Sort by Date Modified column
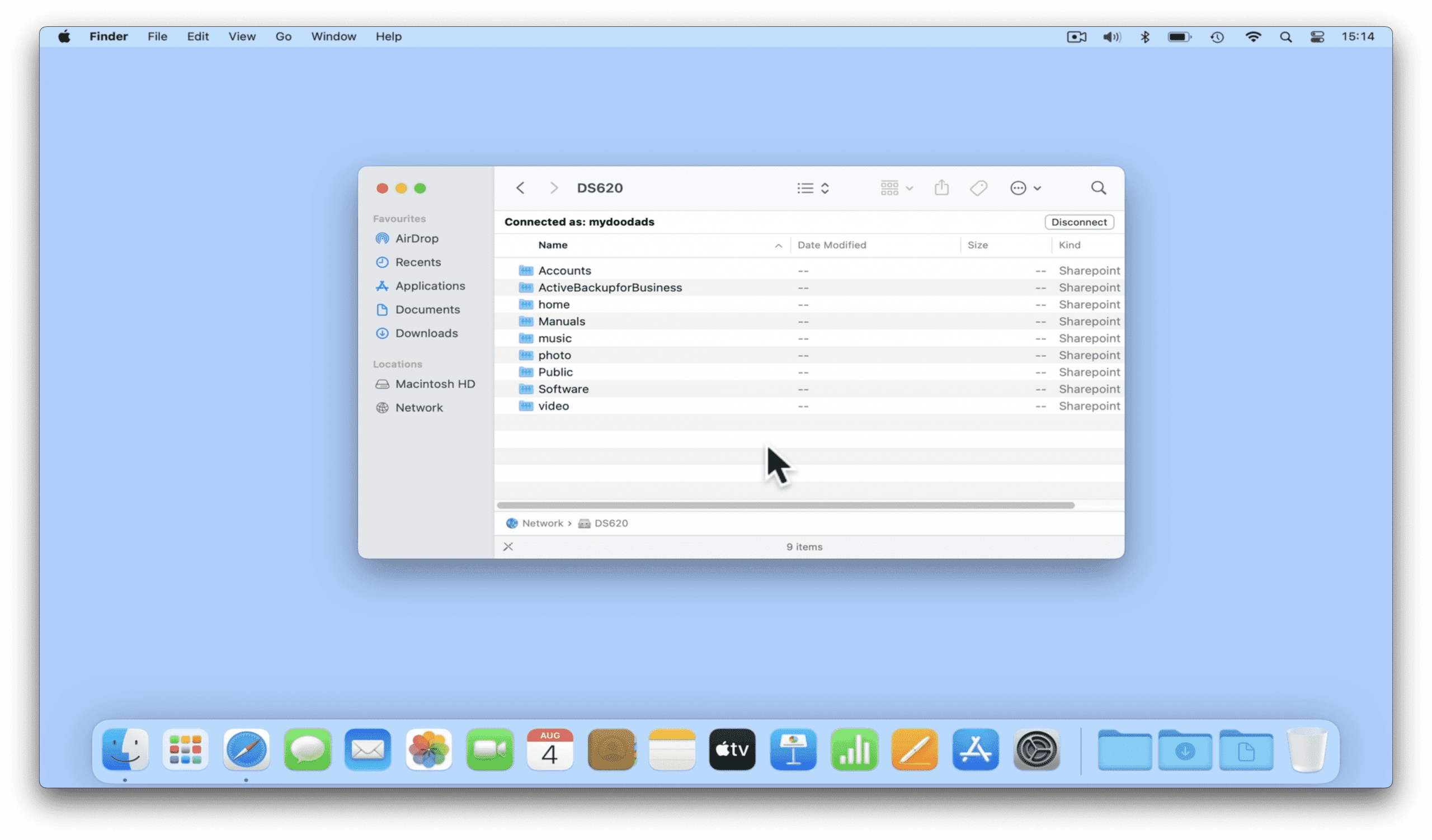This screenshot has height=840, width=1432. (x=832, y=245)
